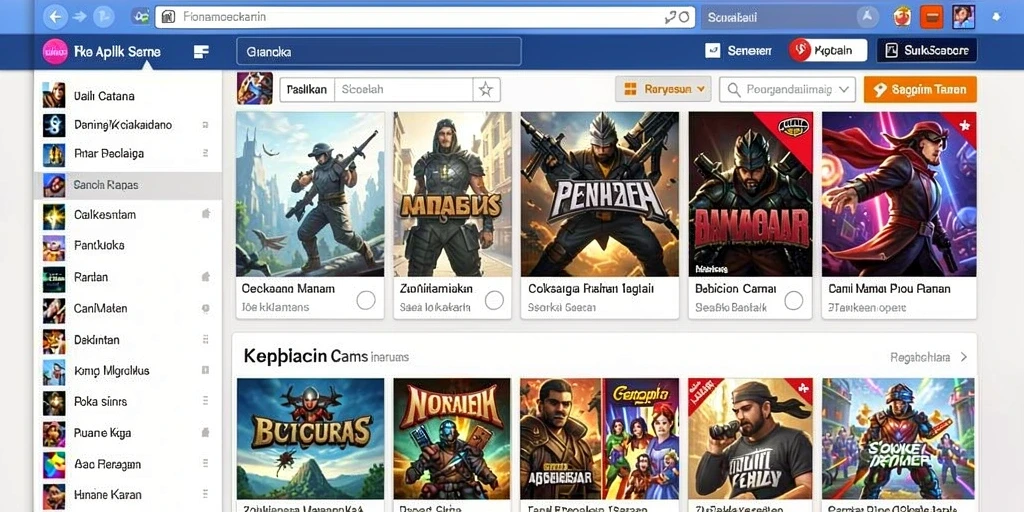Click the browser back arrow button
Viewport: 1024px width, 512px height.
(55, 17)
